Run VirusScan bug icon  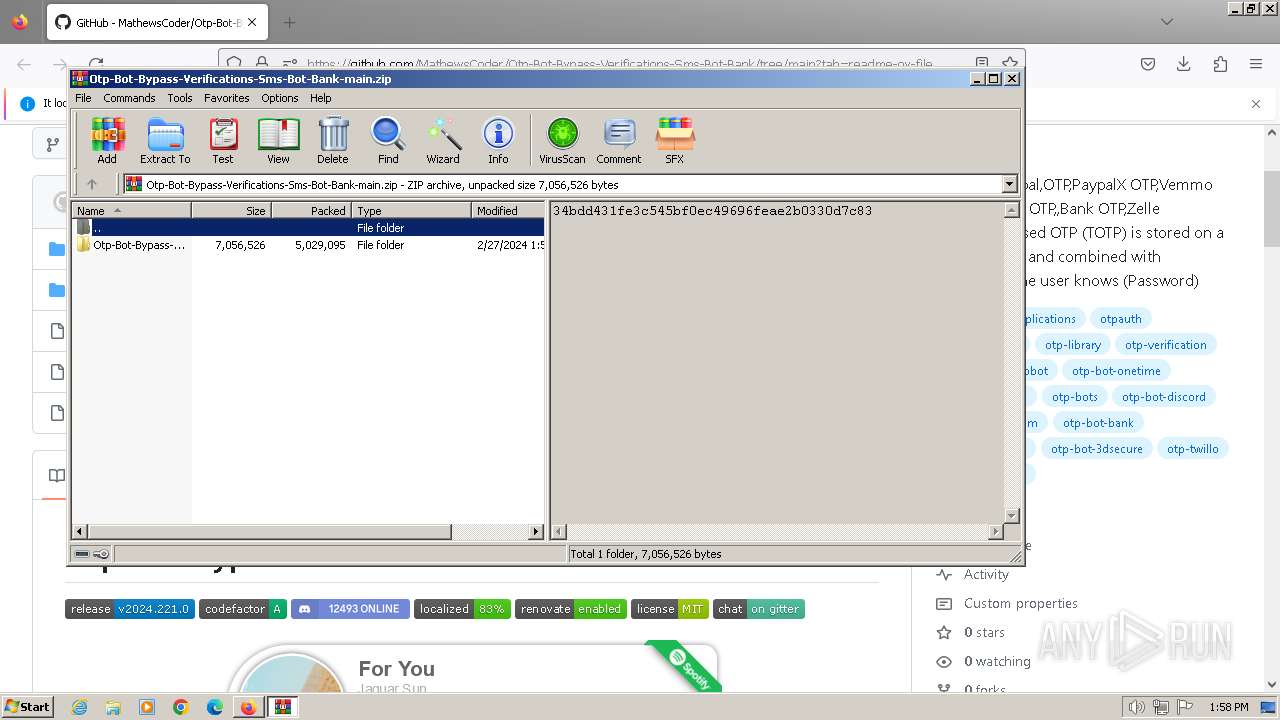click(x=562, y=140)
